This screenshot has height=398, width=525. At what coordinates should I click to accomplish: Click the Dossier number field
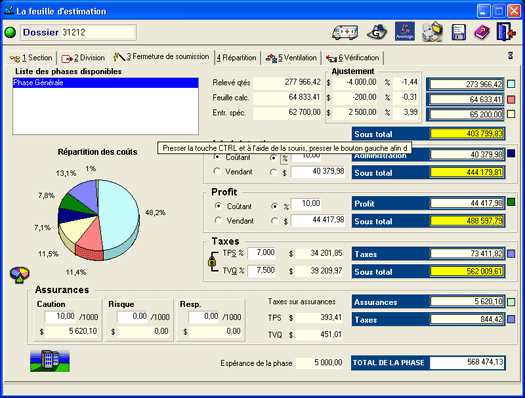pos(98,32)
